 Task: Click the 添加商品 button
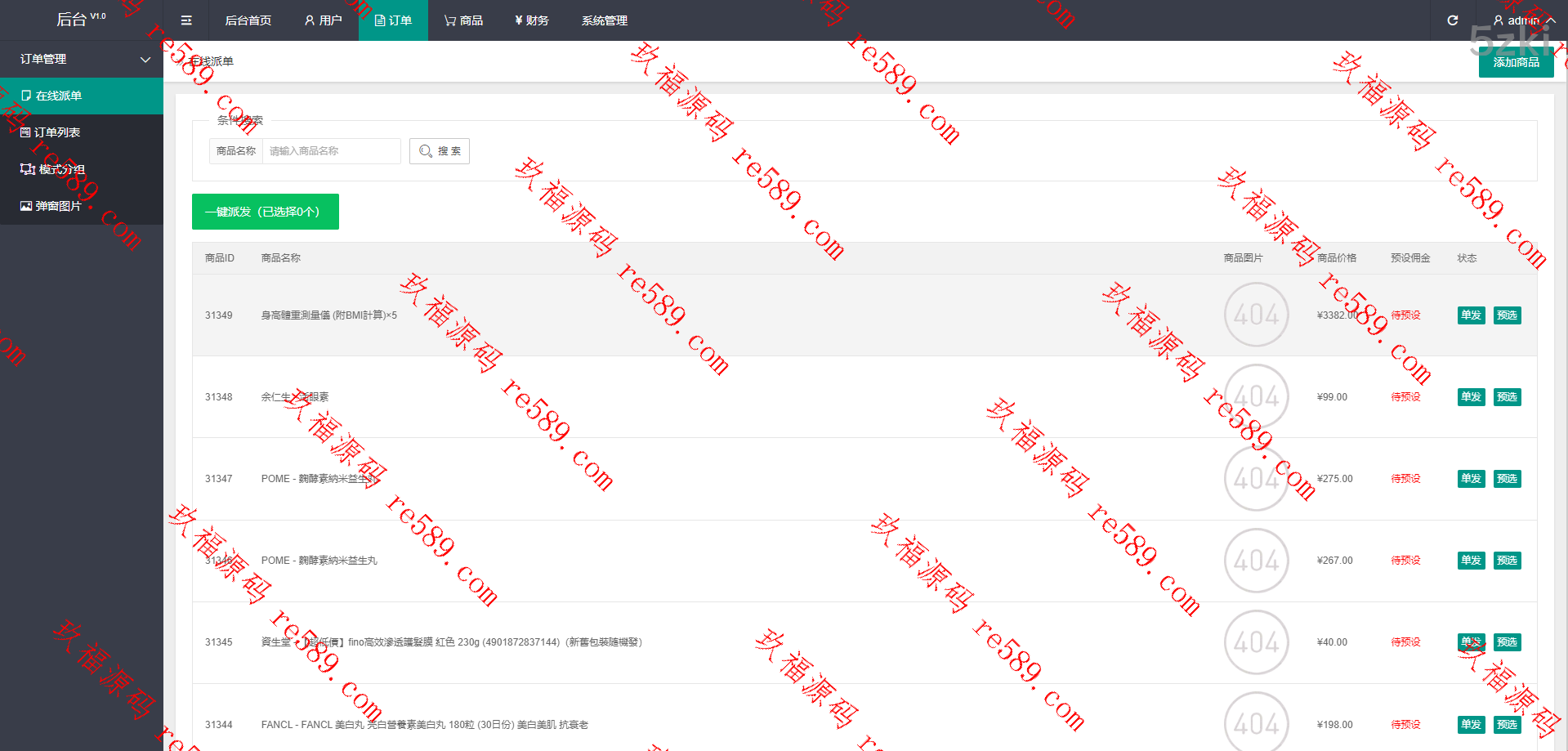coord(1516,62)
